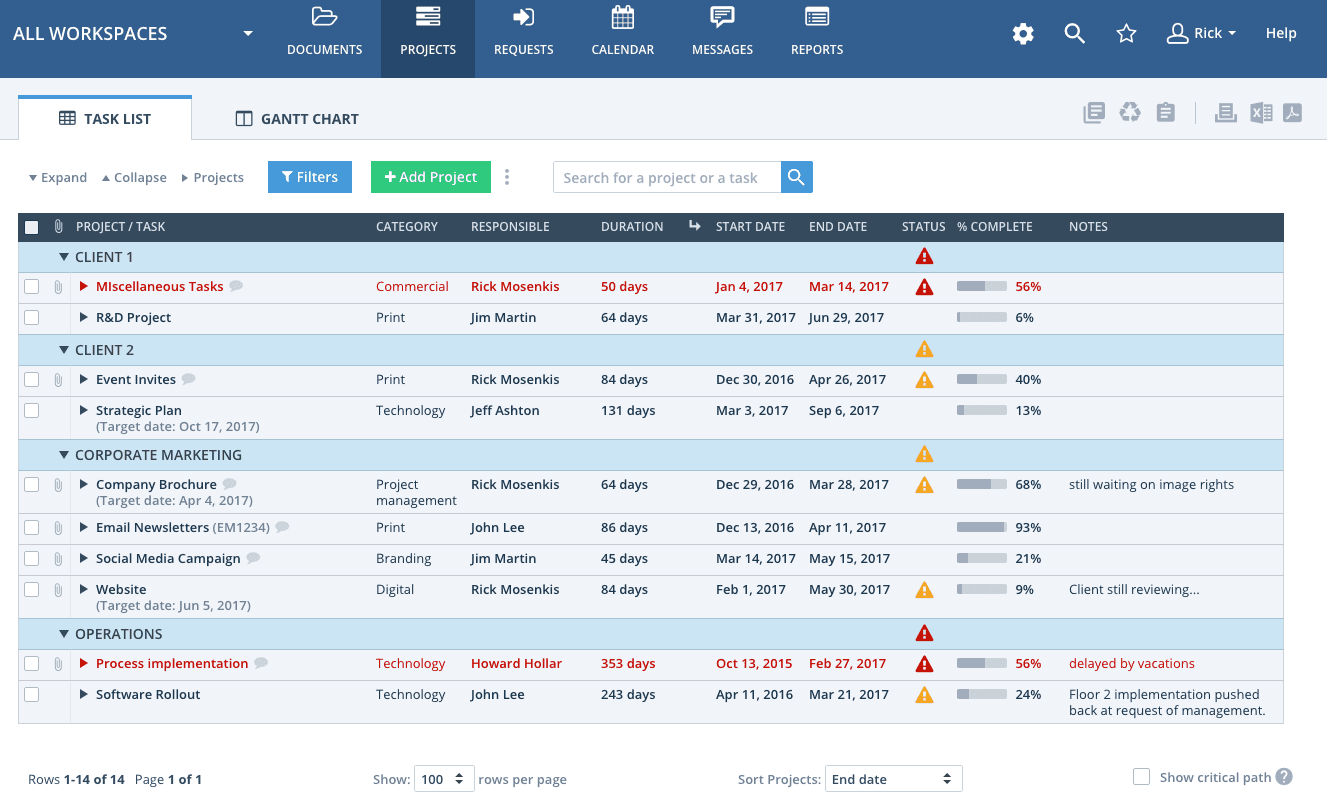
Task: Open the Help link
Action: pos(1281,34)
